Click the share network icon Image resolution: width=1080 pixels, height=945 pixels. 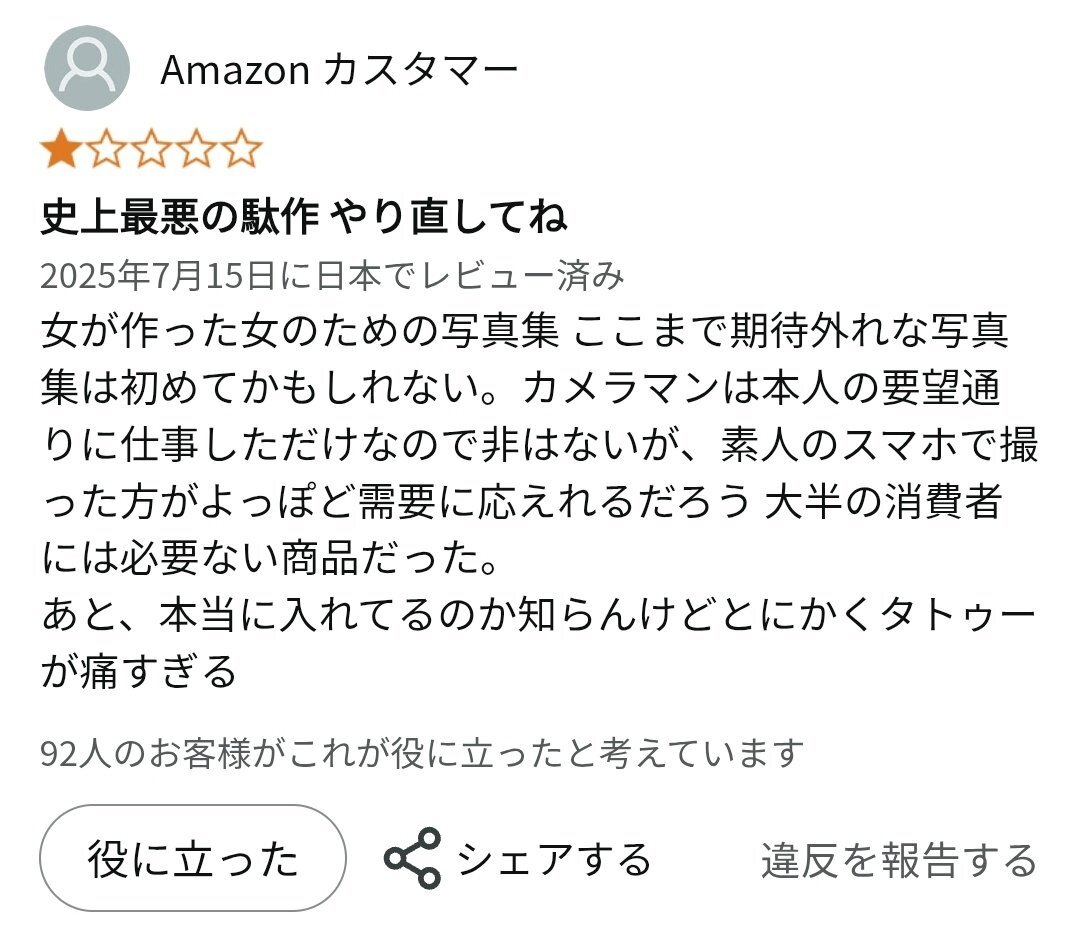click(x=413, y=858)
